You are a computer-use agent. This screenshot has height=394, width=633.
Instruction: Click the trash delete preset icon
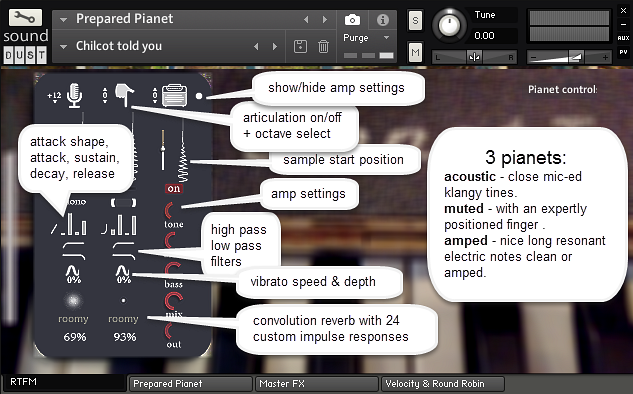coord(323,46)
